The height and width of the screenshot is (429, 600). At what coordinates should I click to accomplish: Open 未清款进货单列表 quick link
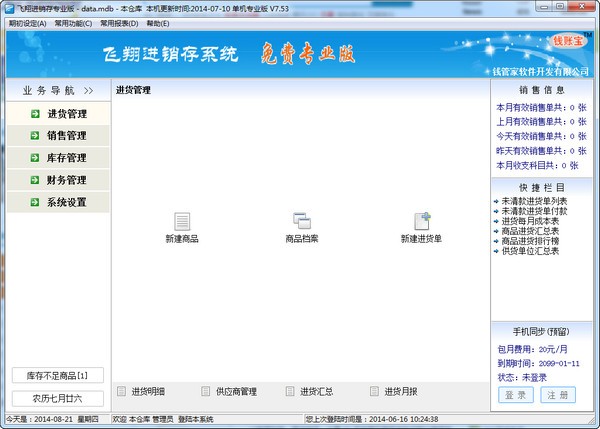click(x=540, y=203)
